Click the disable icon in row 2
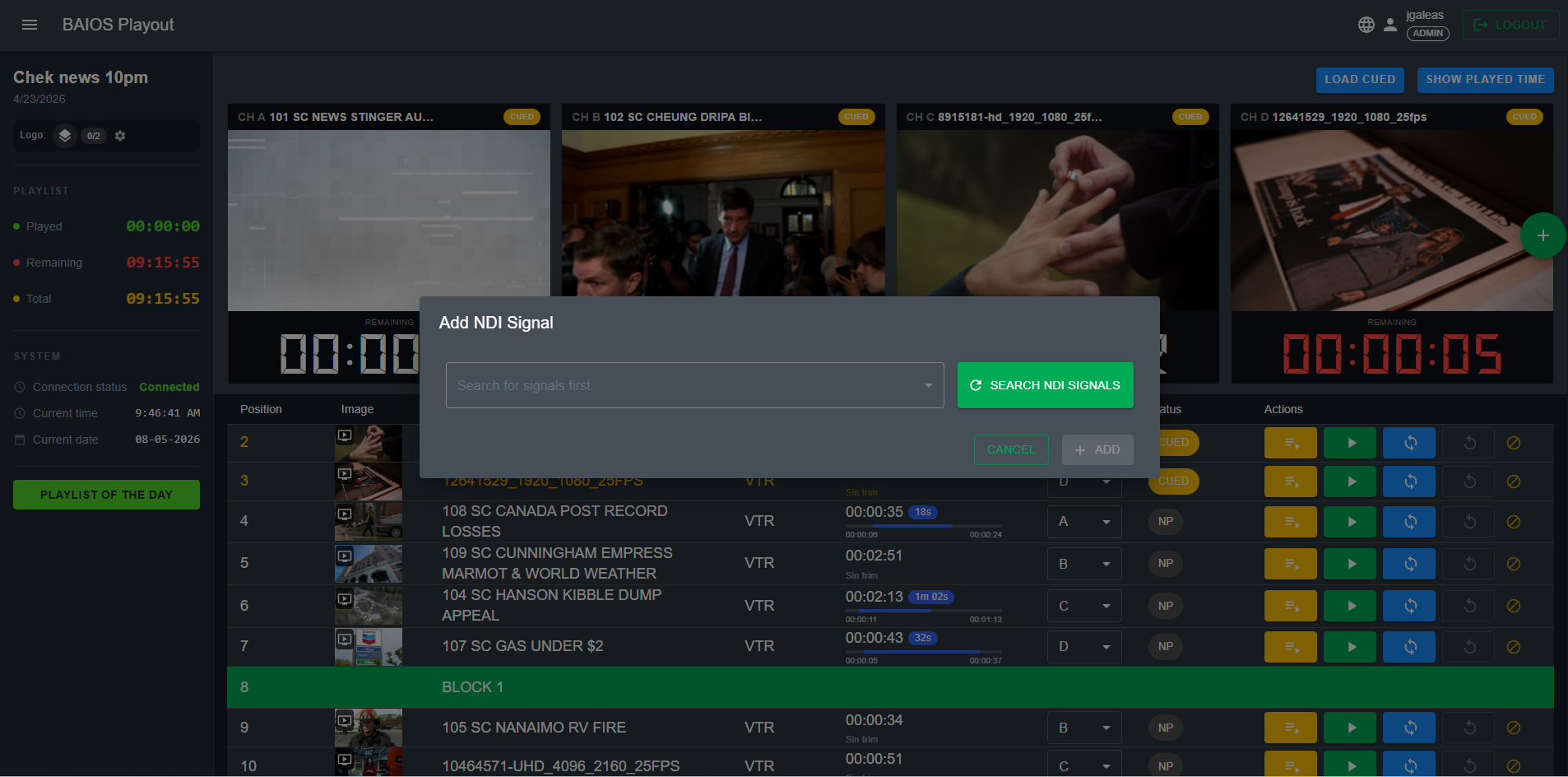This screenshot has width=1568, height=777. 1513,443
